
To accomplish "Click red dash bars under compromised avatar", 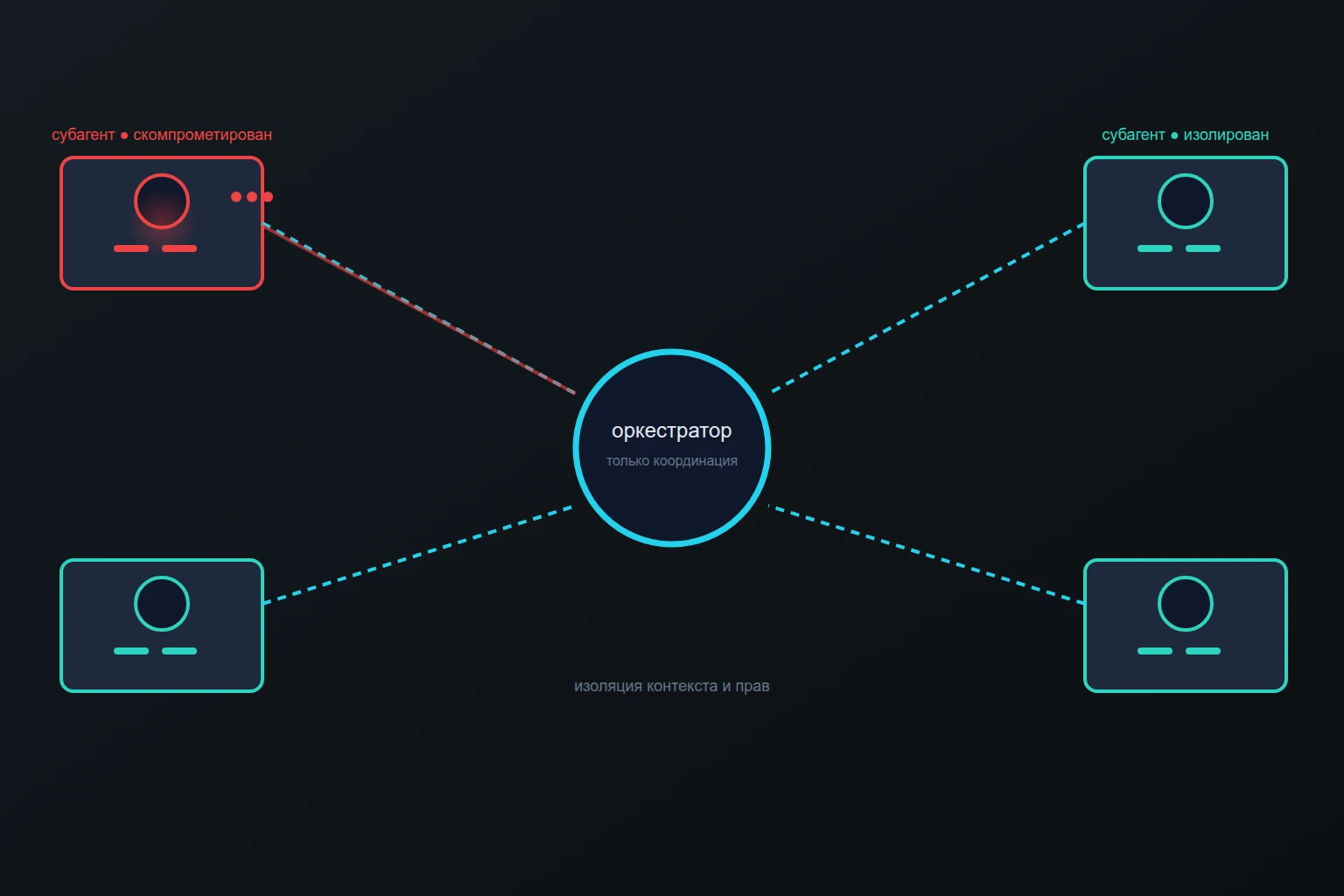I will 156,248.
